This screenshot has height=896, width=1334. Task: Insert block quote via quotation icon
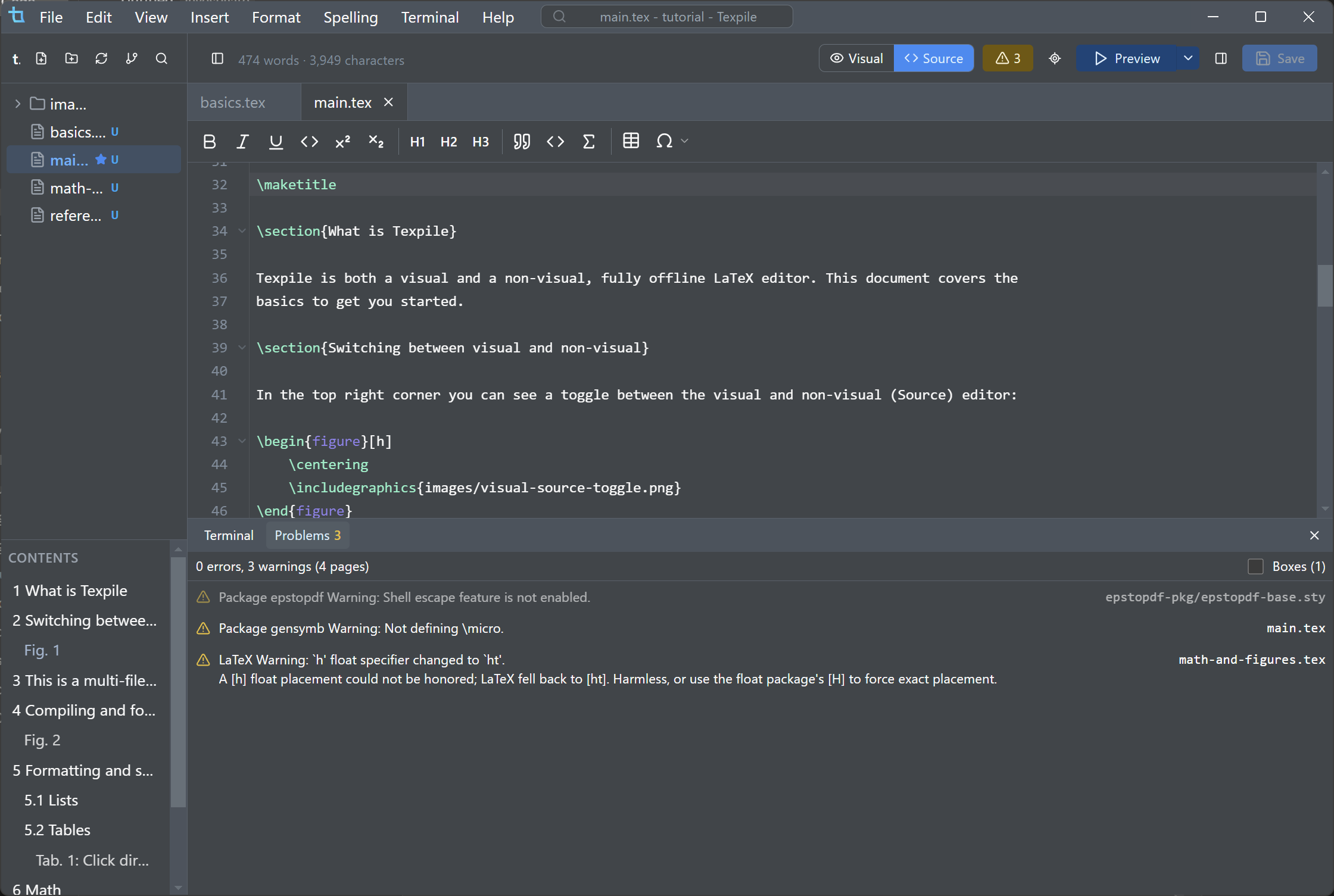pos(522,142)
